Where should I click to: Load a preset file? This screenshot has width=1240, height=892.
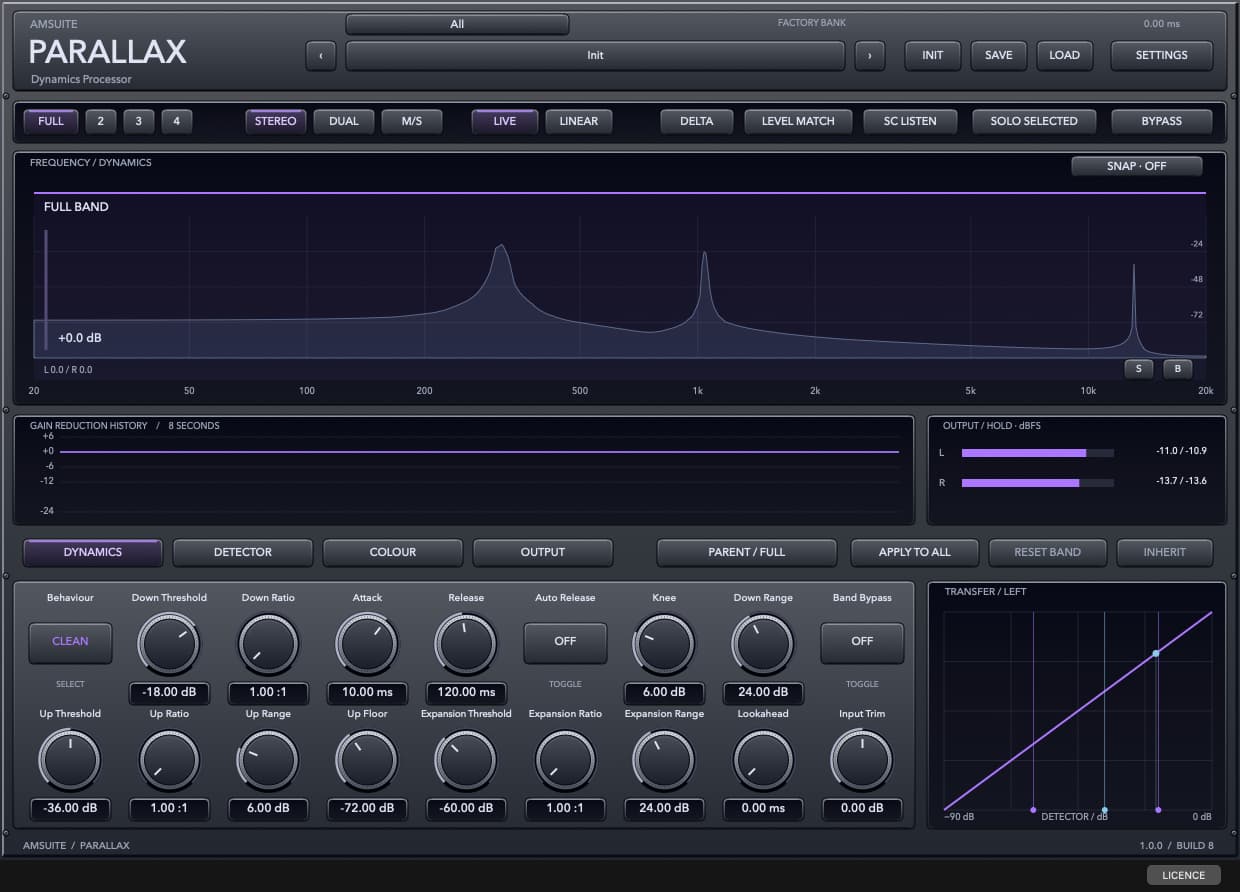pos(1064,56)
